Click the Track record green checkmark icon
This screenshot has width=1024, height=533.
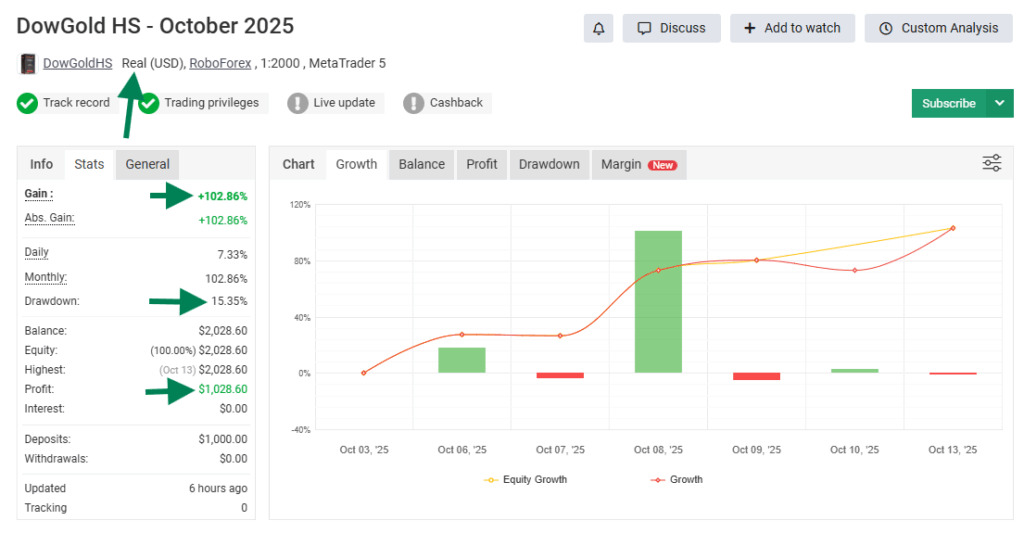28,103
